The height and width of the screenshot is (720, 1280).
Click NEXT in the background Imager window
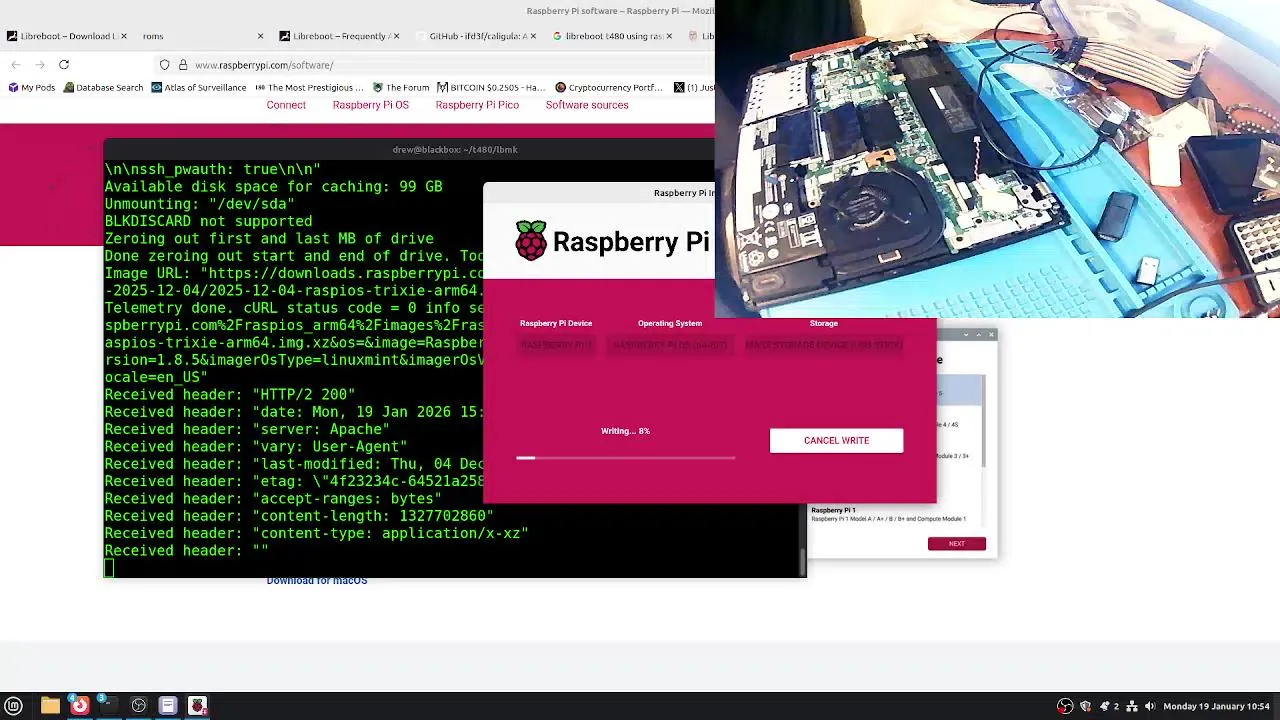pos(956,544)
